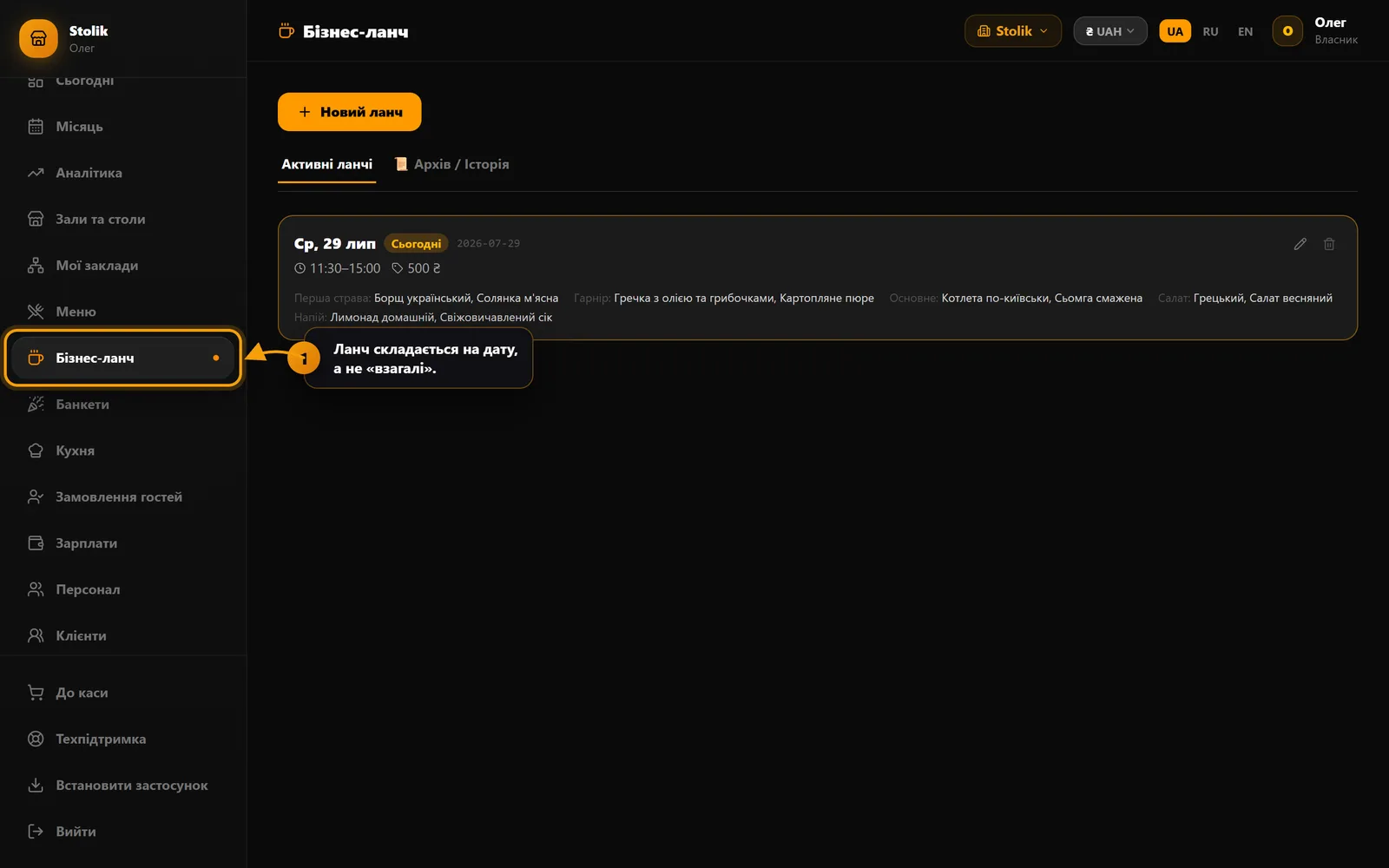Edit the lunch with the pencil icon
Screen dimensions: 1389x868
pos(1300,244)
